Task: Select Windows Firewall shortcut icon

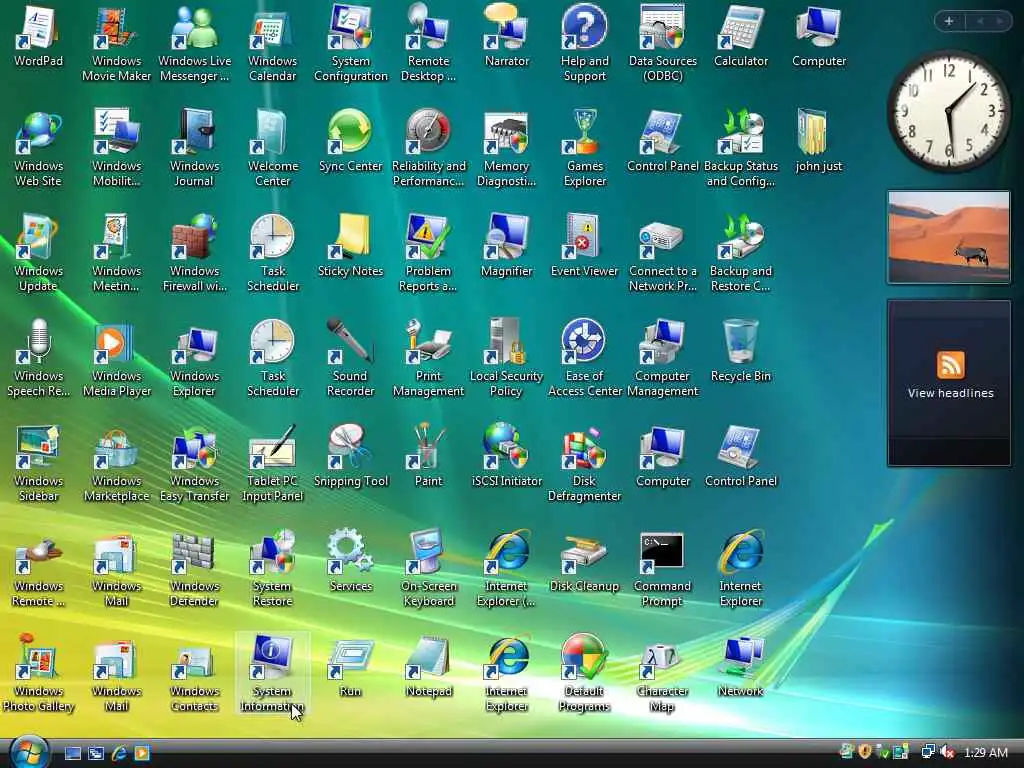Action: tap(195, 253)
